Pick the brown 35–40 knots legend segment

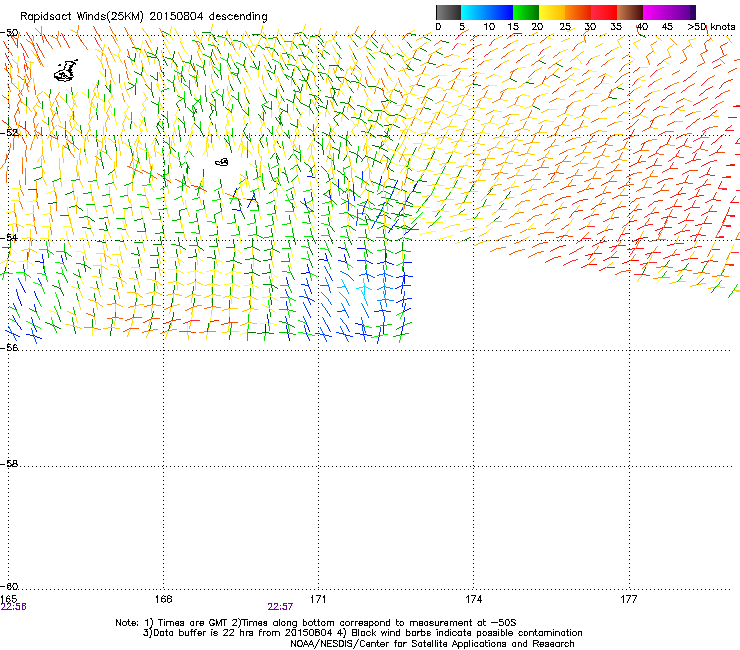point(630,12)
